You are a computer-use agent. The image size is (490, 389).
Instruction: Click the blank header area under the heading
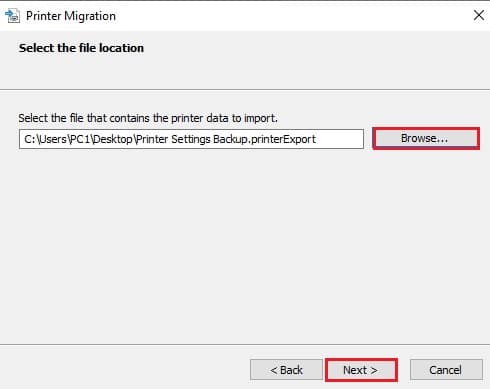245,72
